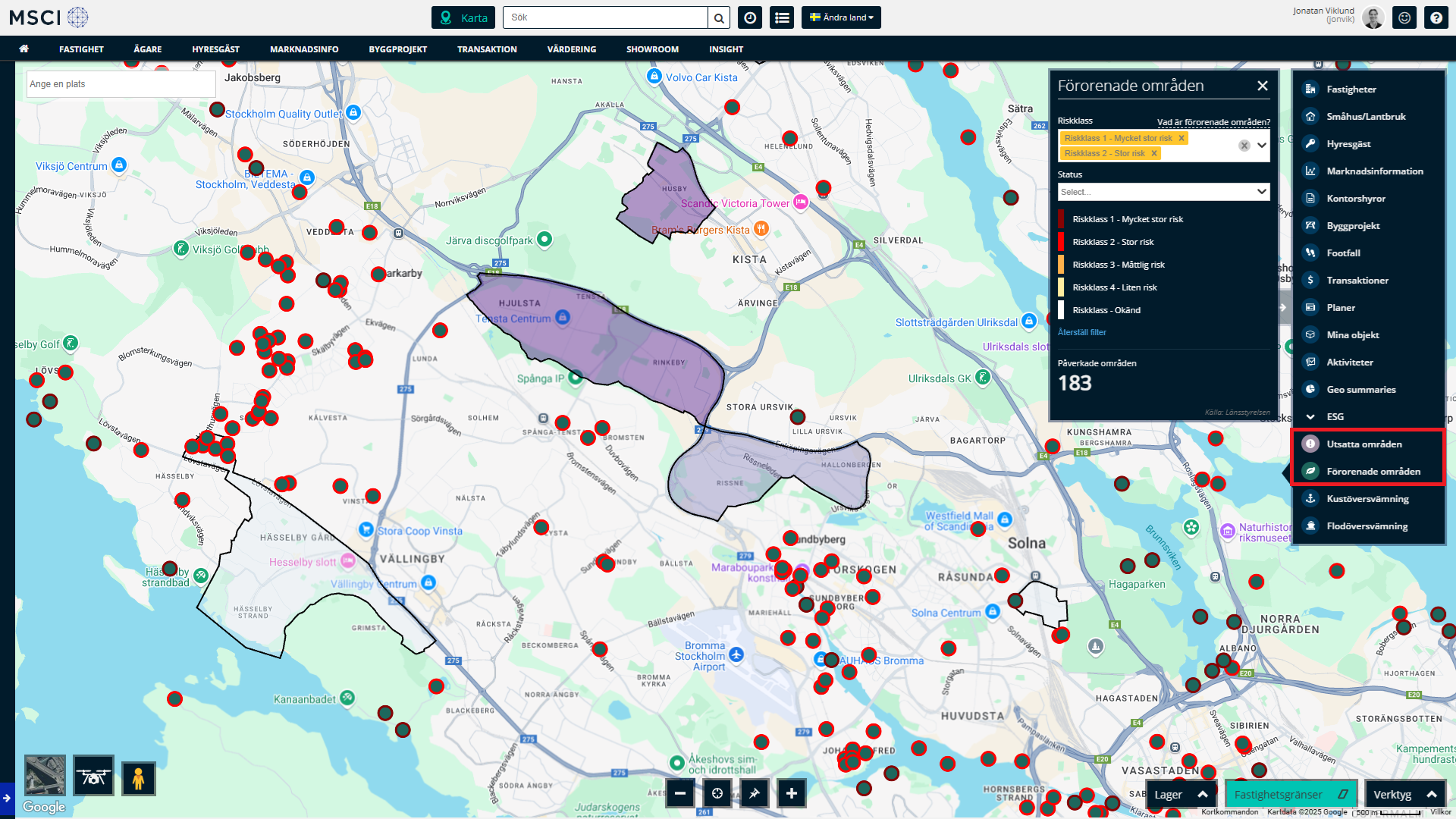
Task: Click the Riskklass 3 orange legend swatch
Action: tap(1062, 265)
